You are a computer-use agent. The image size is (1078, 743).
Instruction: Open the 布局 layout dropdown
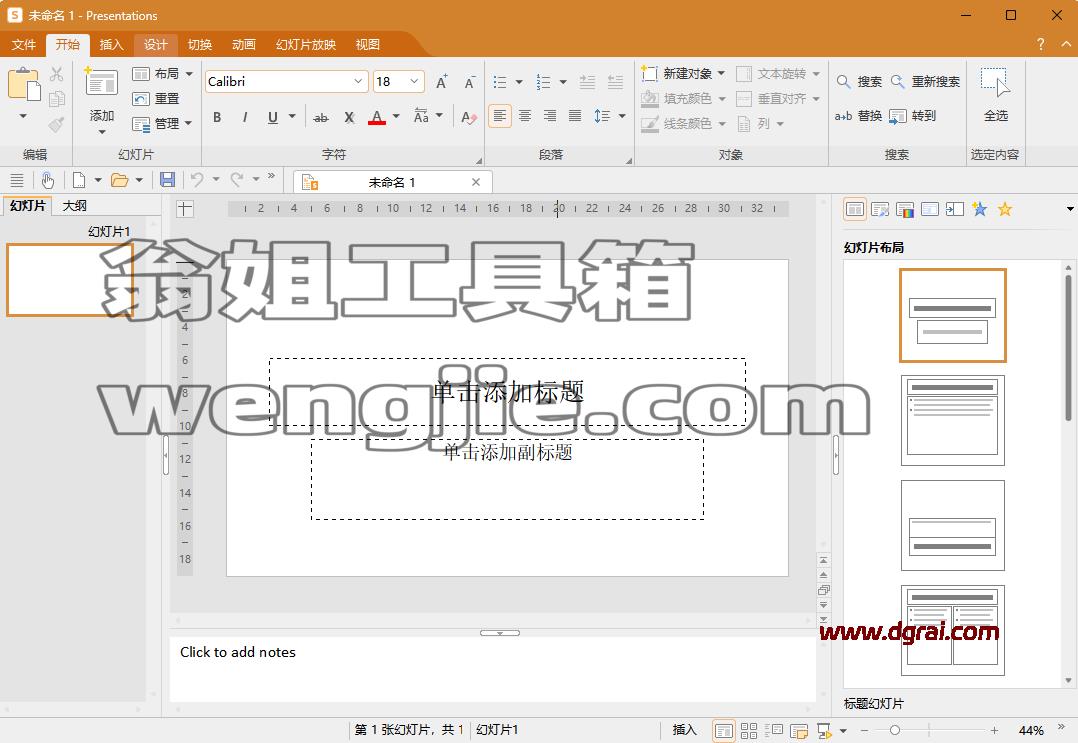(x=162, y=74)
